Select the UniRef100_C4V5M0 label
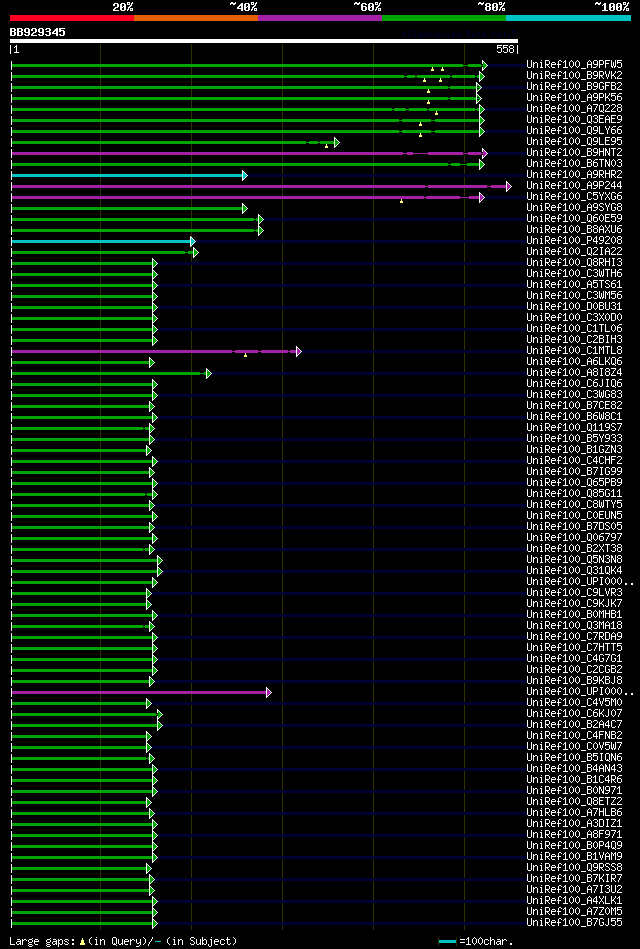 pyautogui.click(x=575, y=702)
